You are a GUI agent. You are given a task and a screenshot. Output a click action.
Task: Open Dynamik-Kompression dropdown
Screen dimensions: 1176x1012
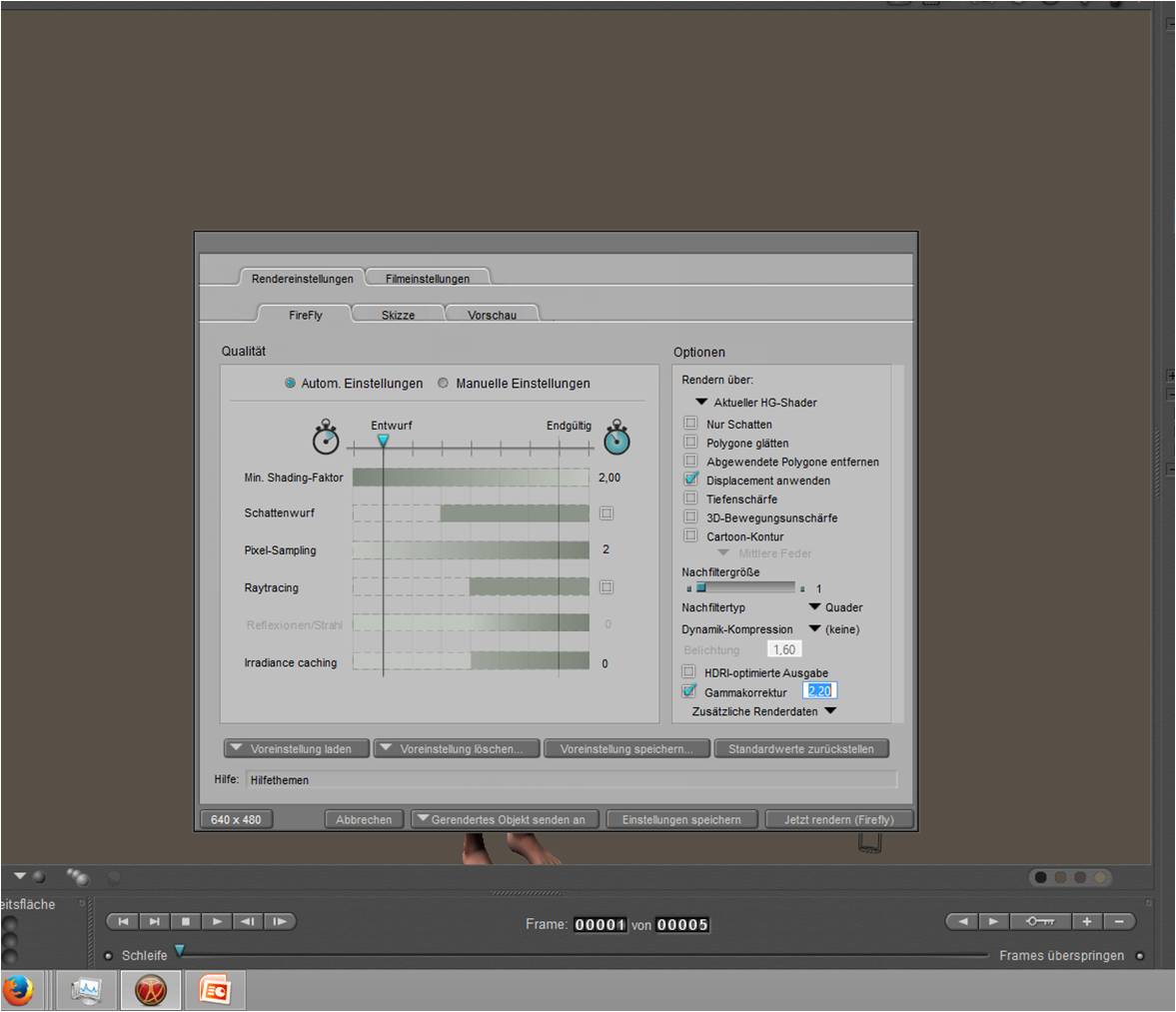834,629
